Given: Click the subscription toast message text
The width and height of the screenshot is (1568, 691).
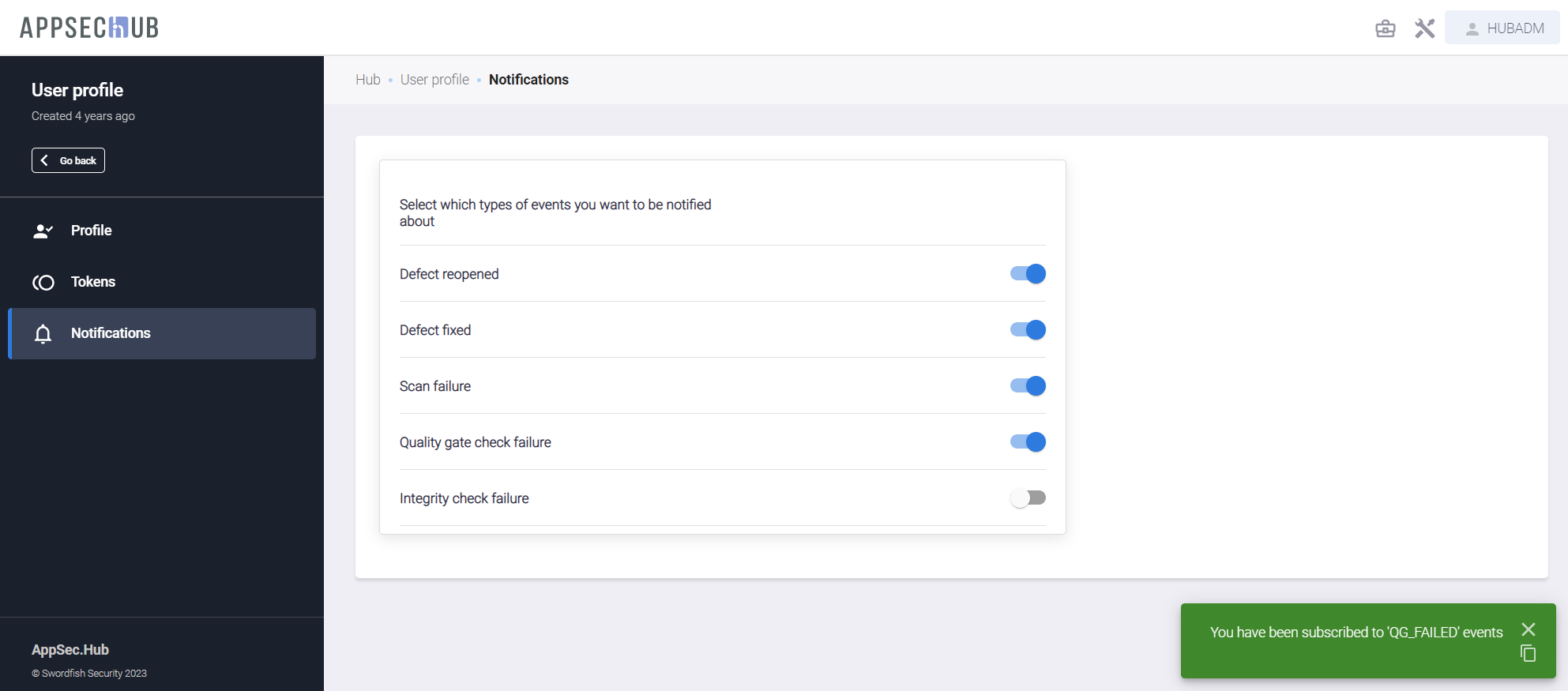Looking at the screenshot, I should pos(1356,633).
